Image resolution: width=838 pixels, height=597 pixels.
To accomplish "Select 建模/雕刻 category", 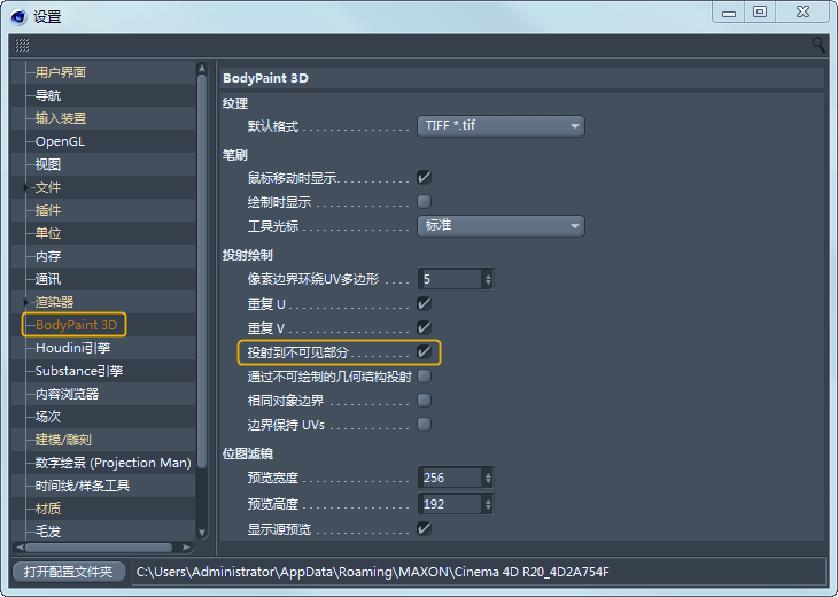I will (63, 439).
